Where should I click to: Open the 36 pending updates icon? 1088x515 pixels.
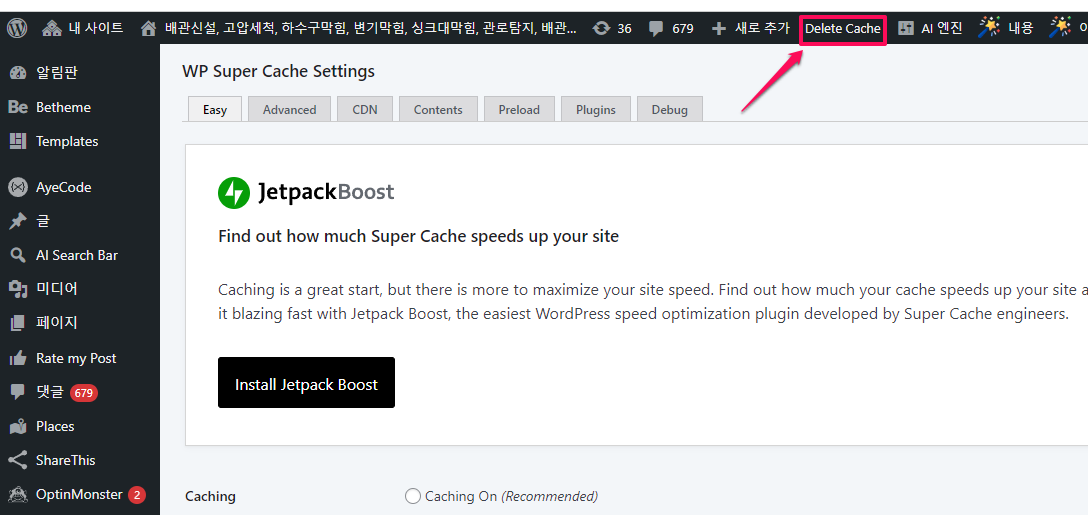[602, 28]
